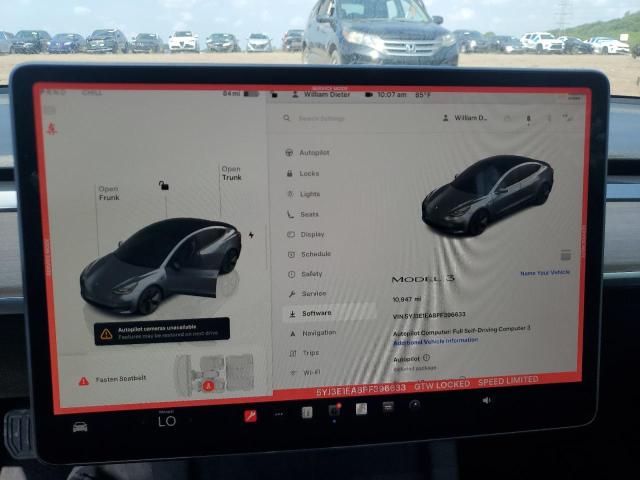
Task: Open the Schedule settings menu
Action: pos(309,254)
